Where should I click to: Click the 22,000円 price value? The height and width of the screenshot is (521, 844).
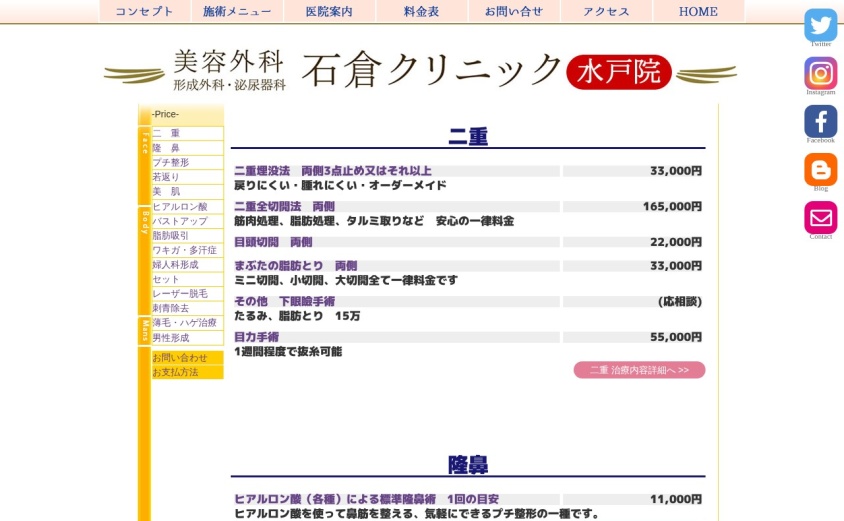(x=676, y=242)
